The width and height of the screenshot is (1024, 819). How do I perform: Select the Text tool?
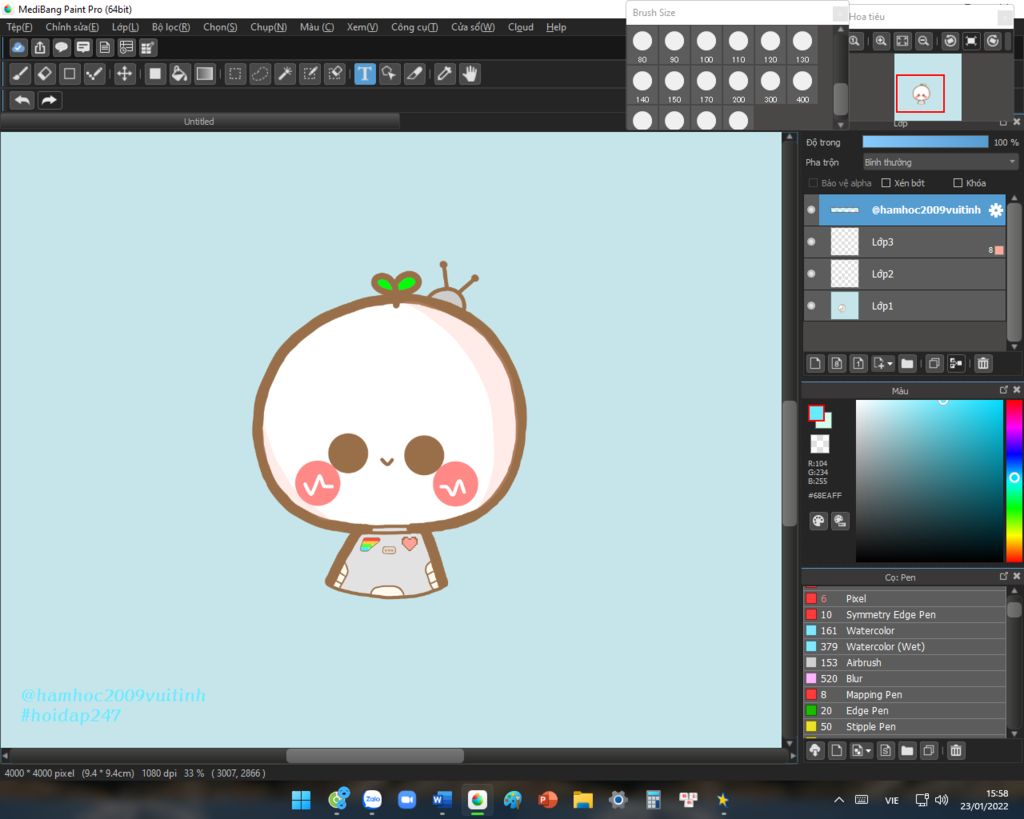365,74
